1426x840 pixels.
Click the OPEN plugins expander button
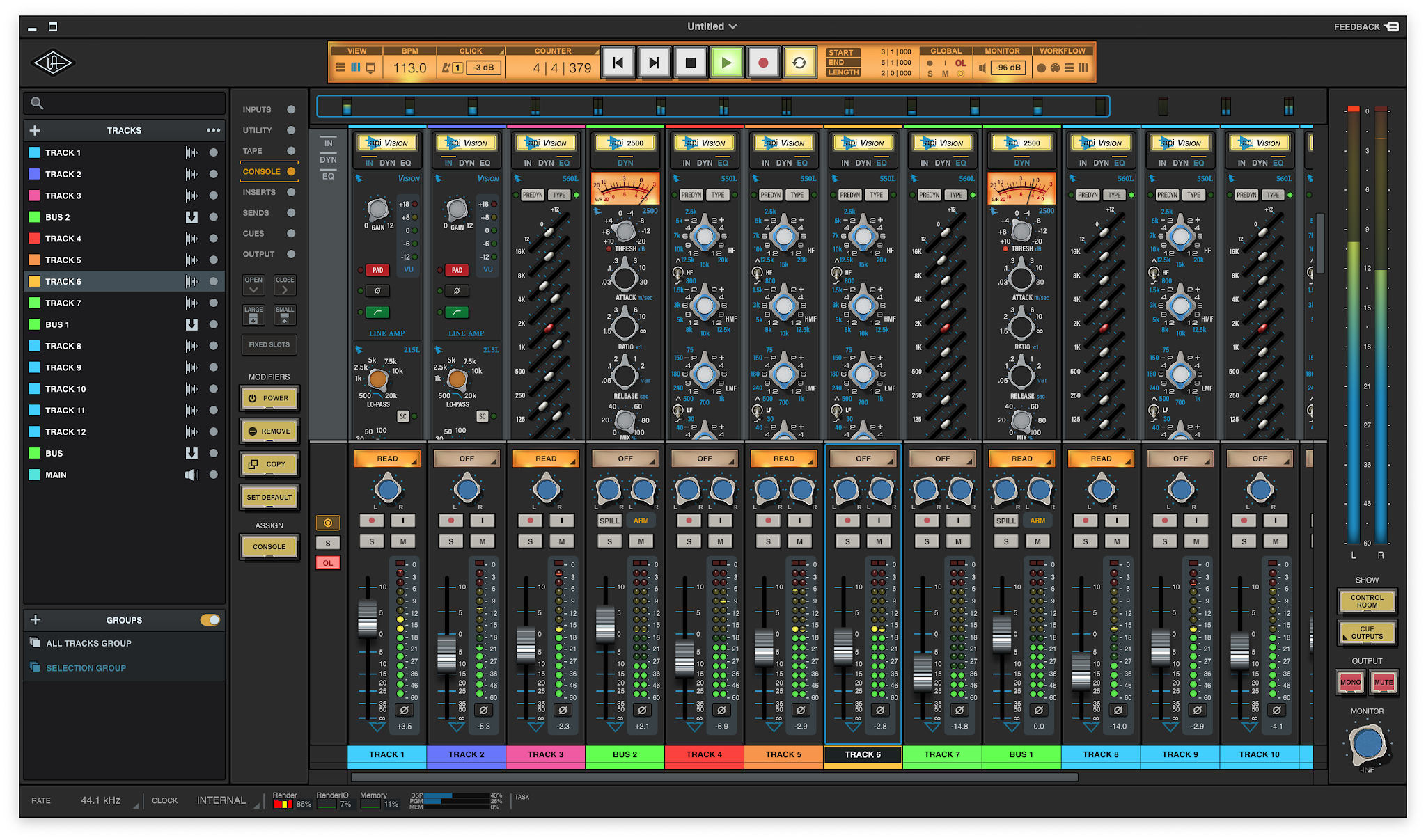(253, 285)
